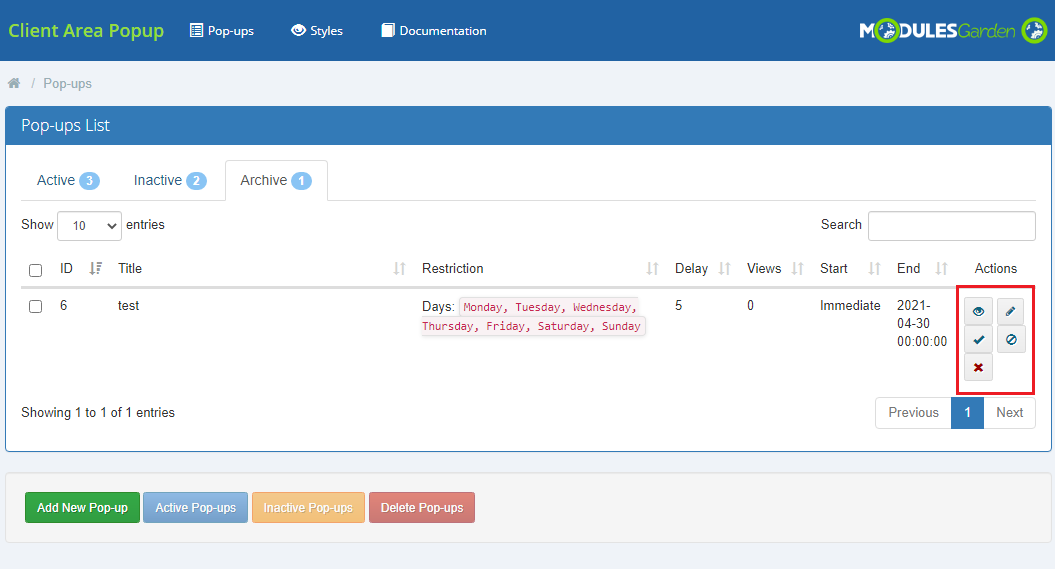Screen dimensions: 1055x569
Task: Edit the test pop-up with pencil icon
Action: (x=1011, y=311)
